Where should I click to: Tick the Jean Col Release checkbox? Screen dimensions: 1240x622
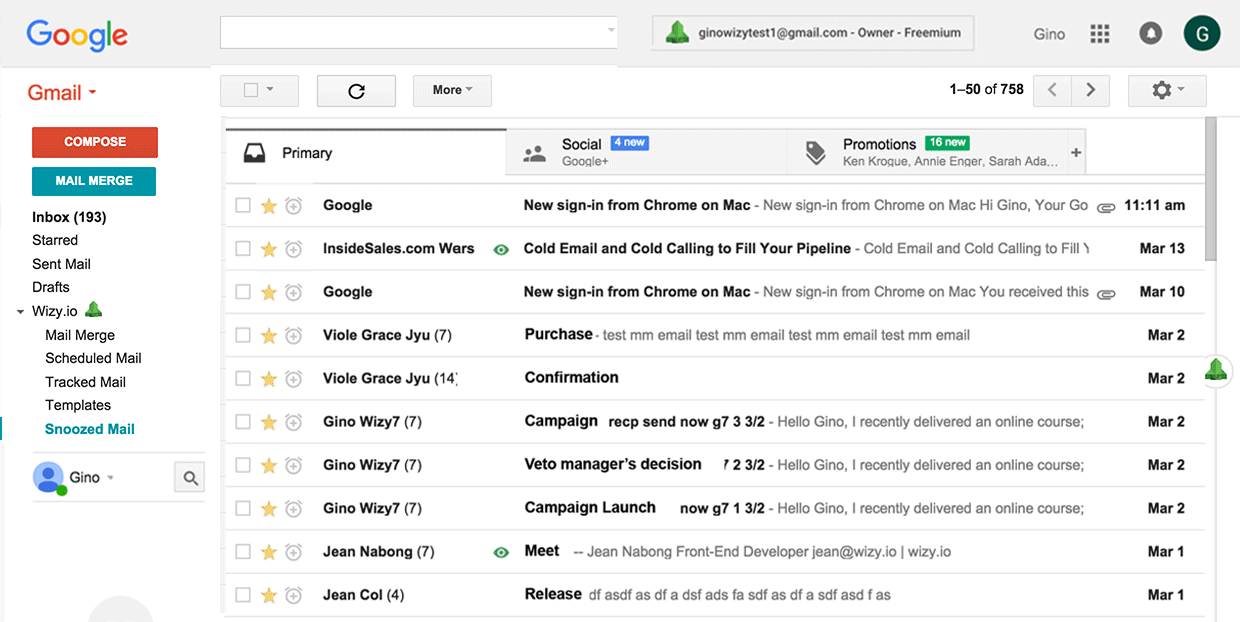click(243, 595)
